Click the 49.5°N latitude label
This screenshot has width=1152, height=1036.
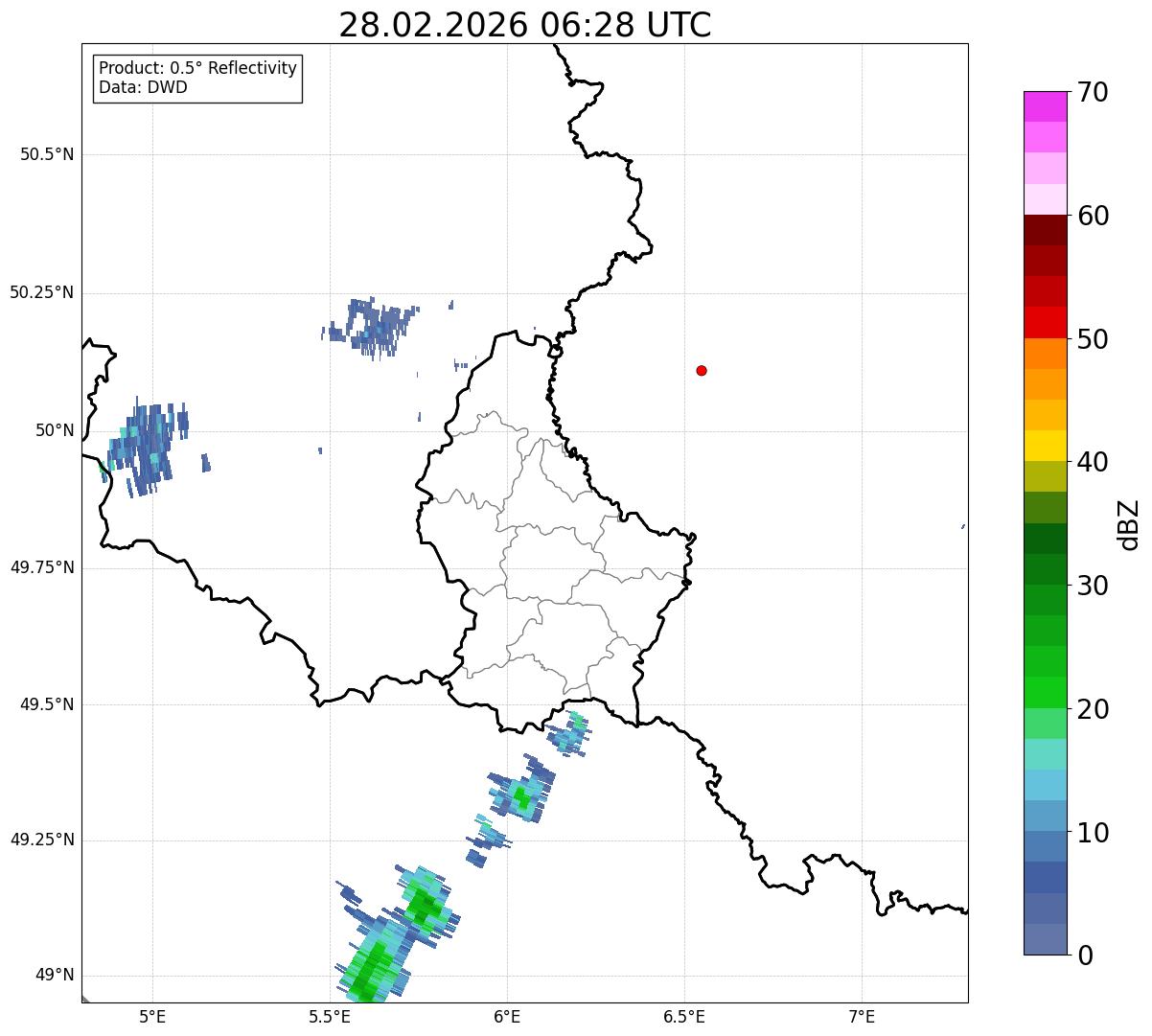pos(47,704)
